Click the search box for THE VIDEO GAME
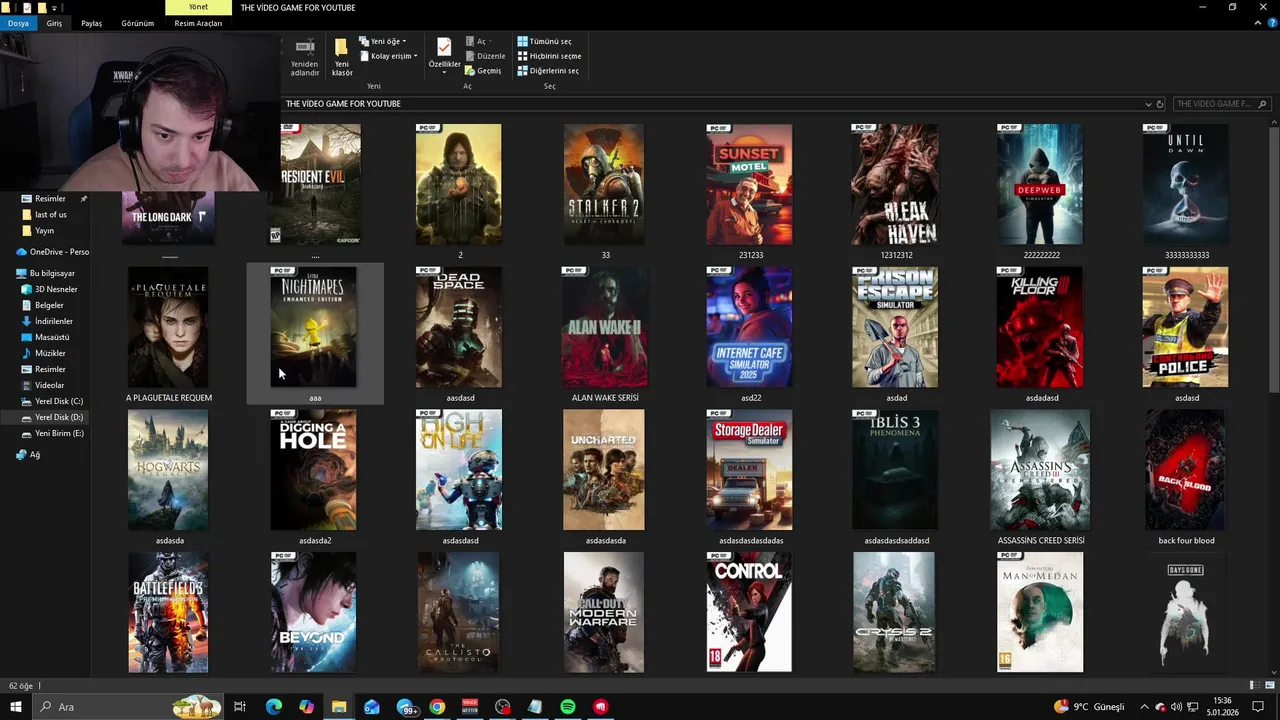The height and width of the screenshot is (720, 1280). pos(1220,104)
